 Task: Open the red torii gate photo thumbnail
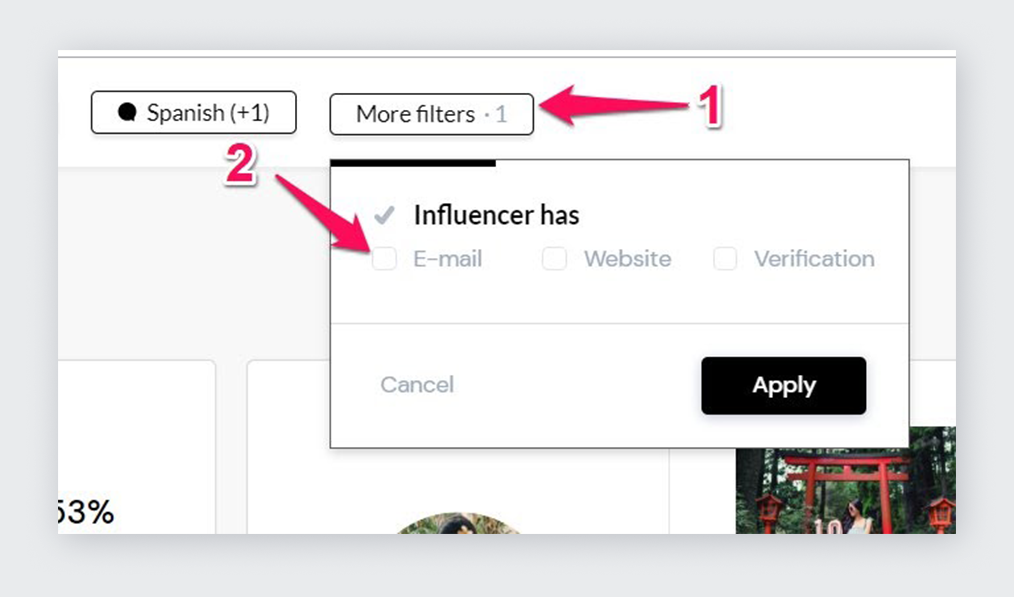click(x=846, y=480)
